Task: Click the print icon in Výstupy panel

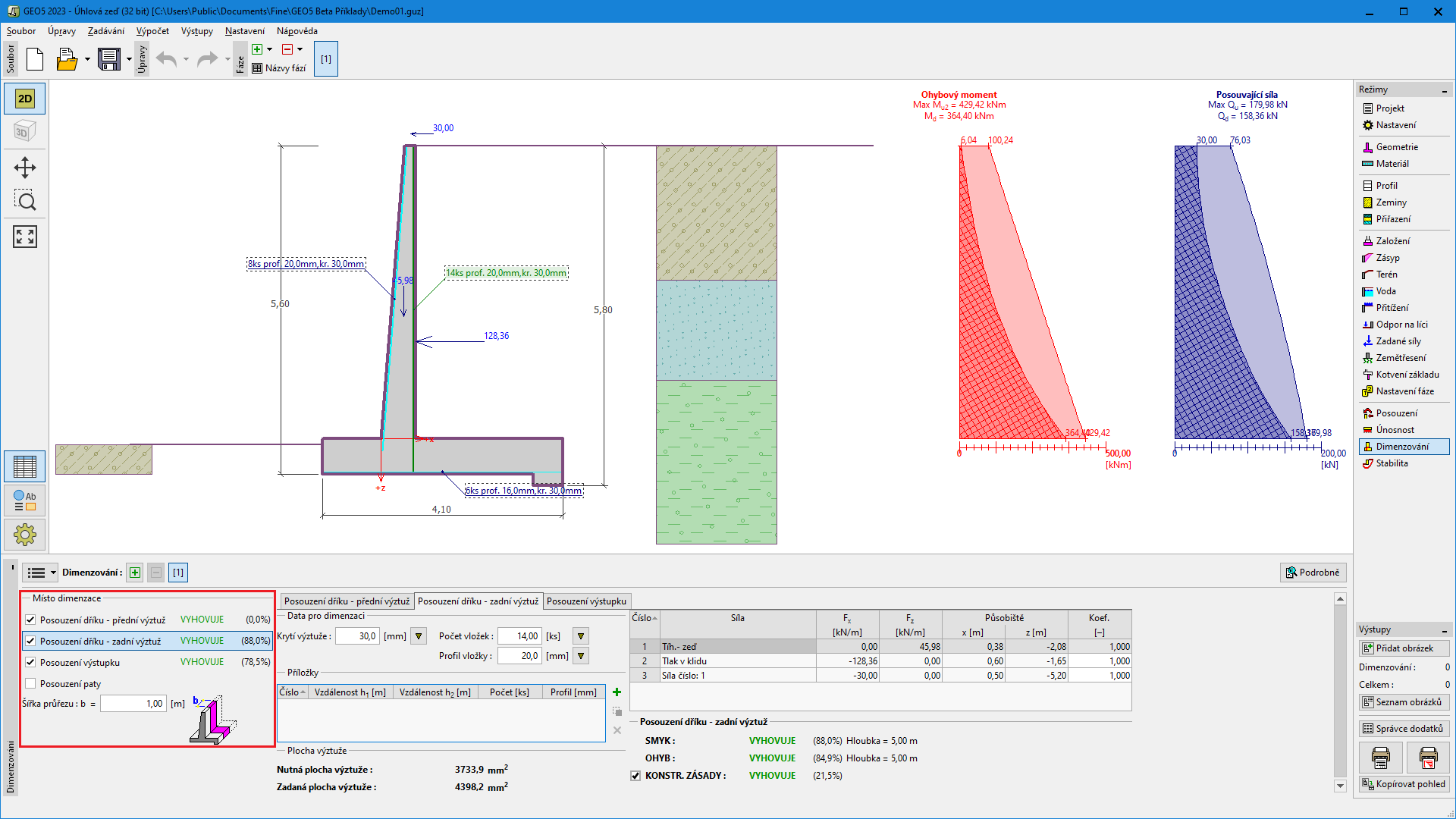Action: click(1380, 757)
